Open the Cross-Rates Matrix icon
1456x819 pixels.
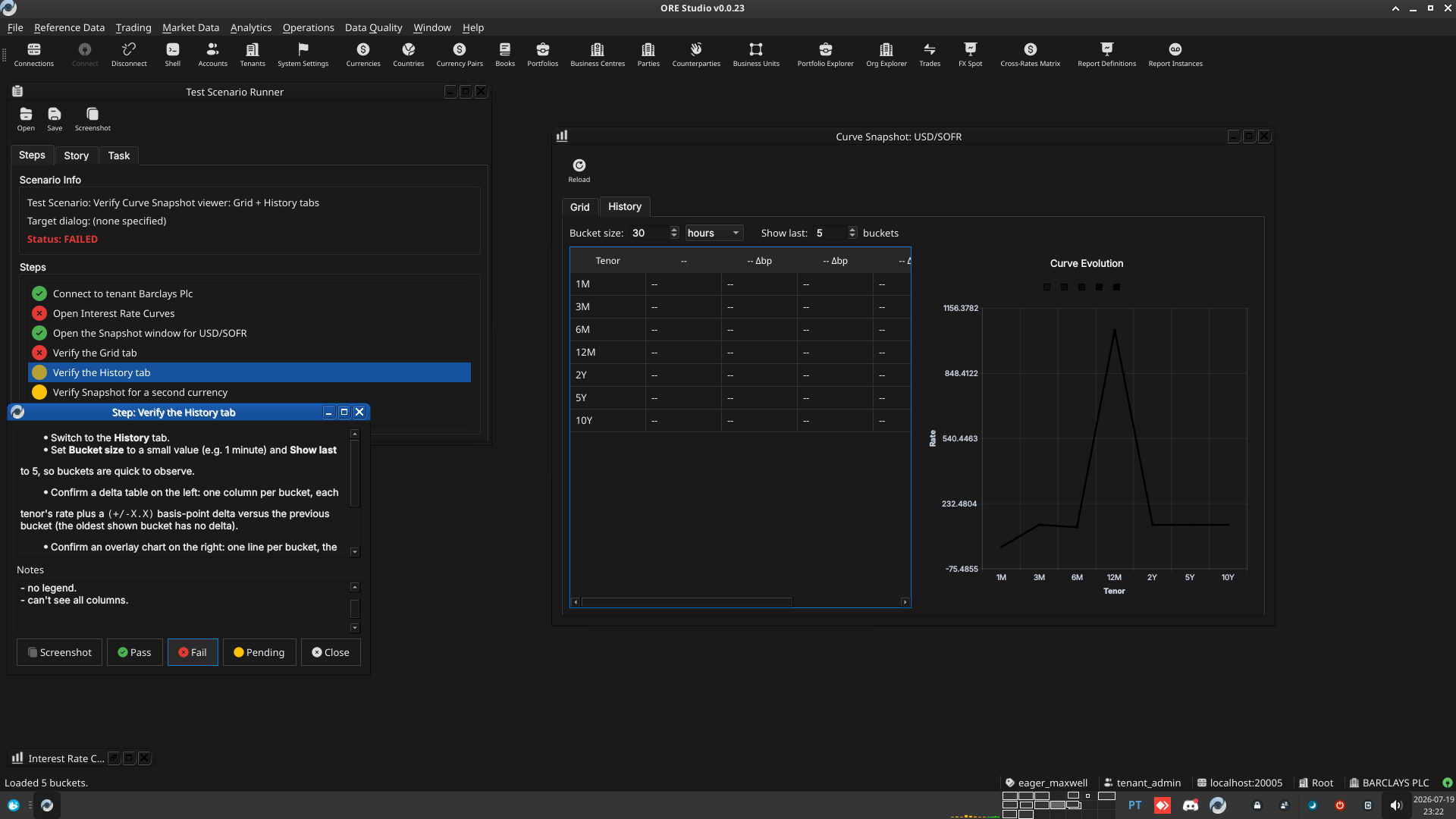(x=1030, y=54)
